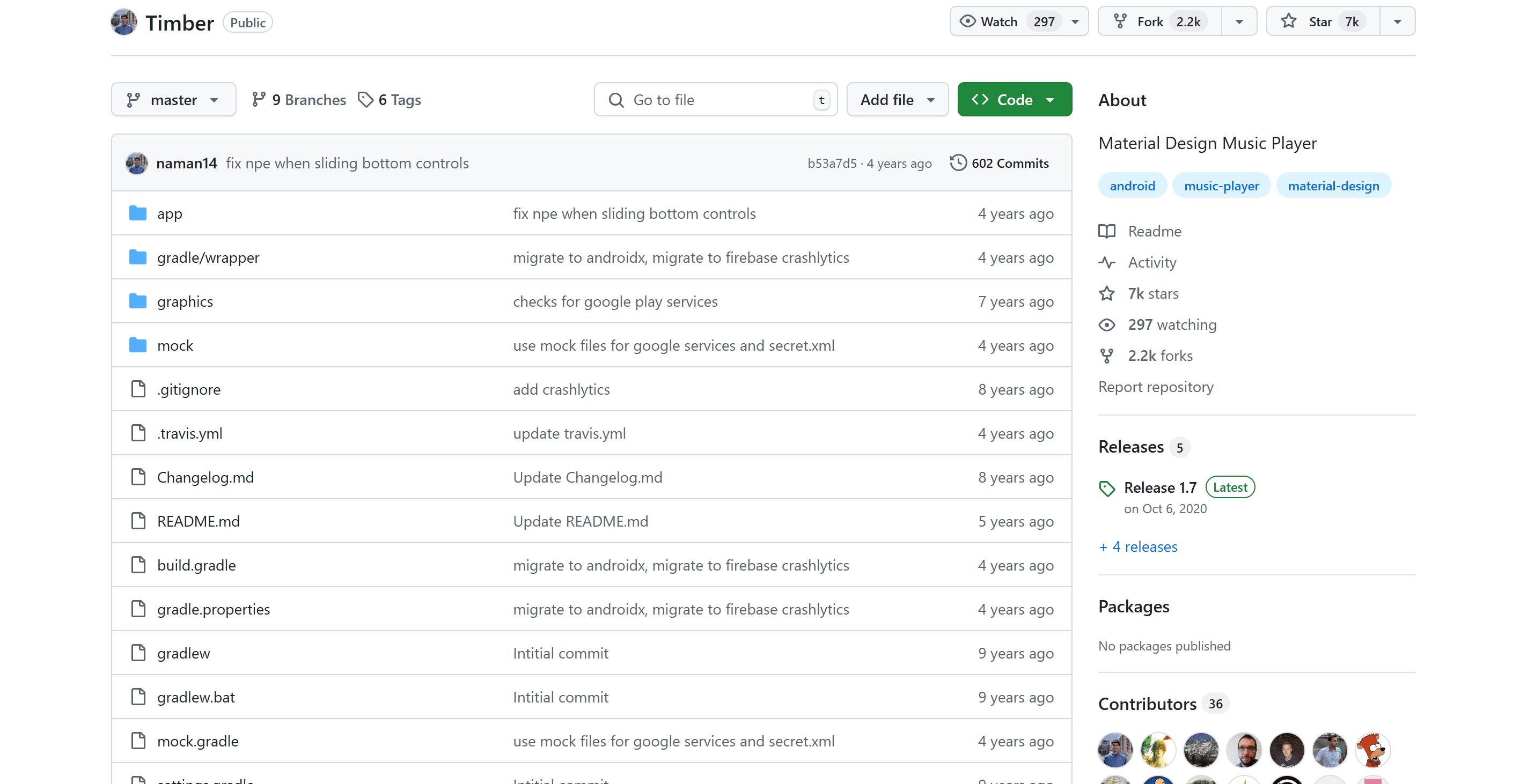Select the music-player topic tag
Image resolution: width=1520 pixels, height=784 pixels.
tap(1221, 186)
